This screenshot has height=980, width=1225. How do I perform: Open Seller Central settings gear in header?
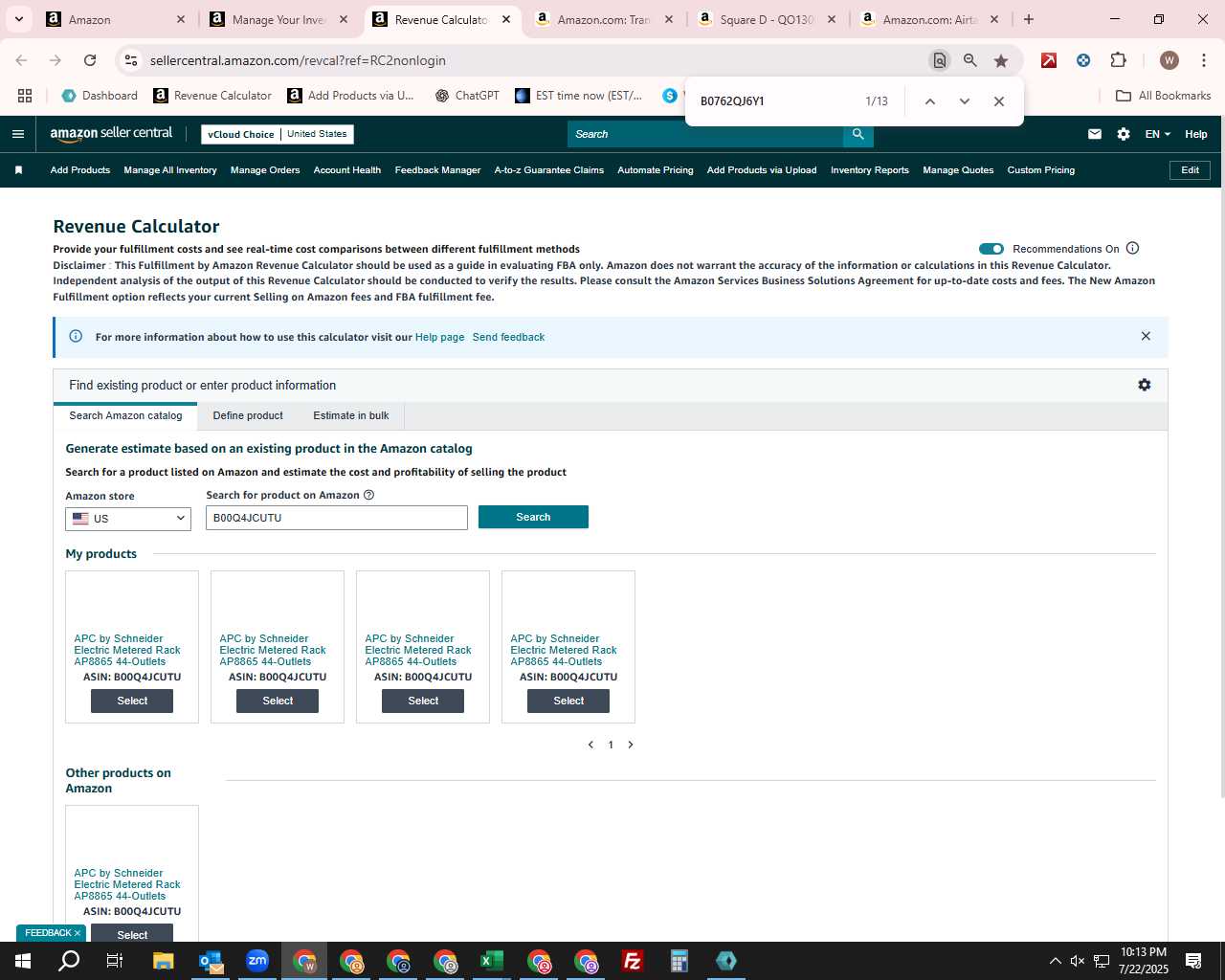(x=1124, y=134)
